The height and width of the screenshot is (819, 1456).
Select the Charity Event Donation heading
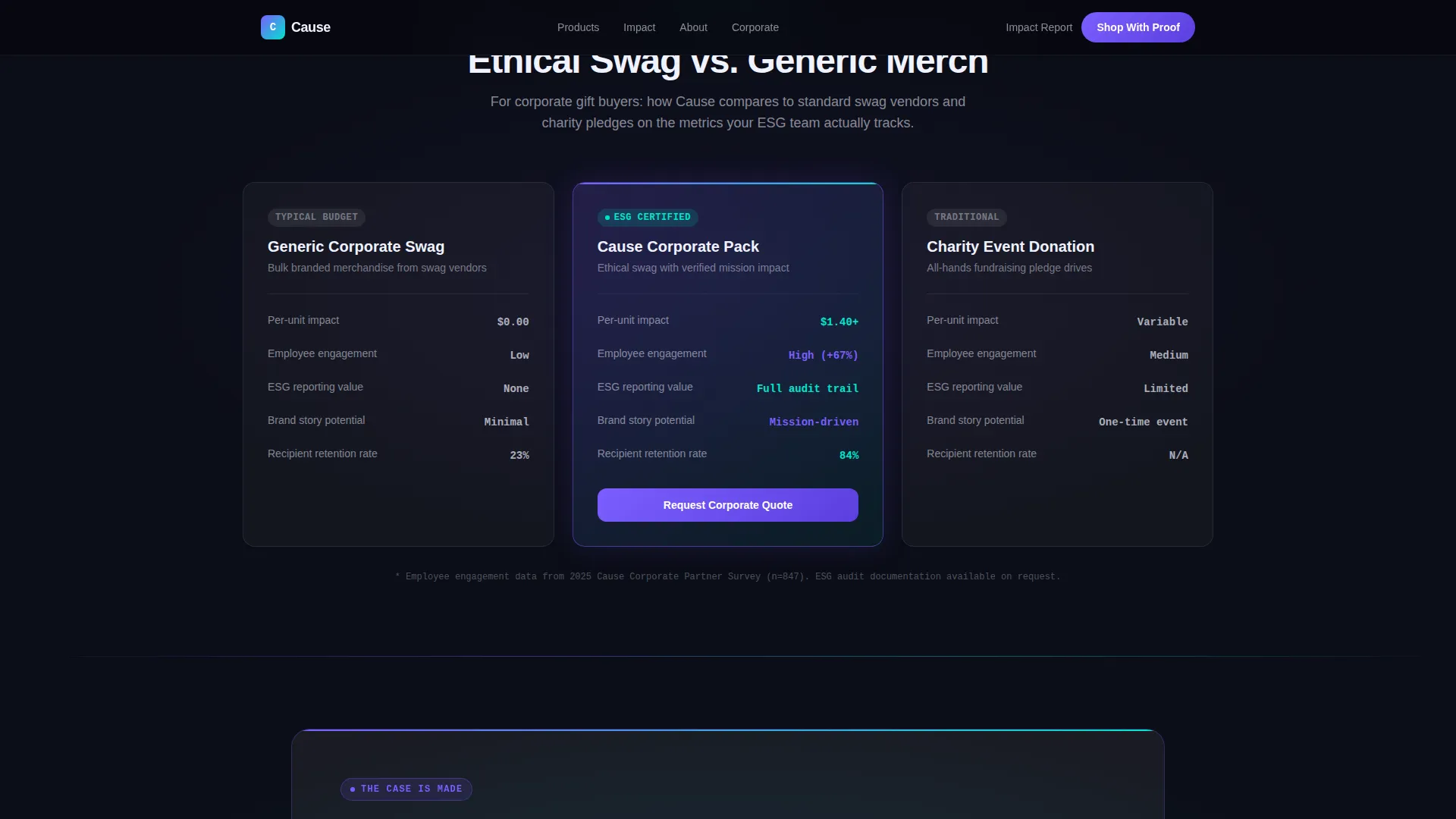[x=1010, y=246]
